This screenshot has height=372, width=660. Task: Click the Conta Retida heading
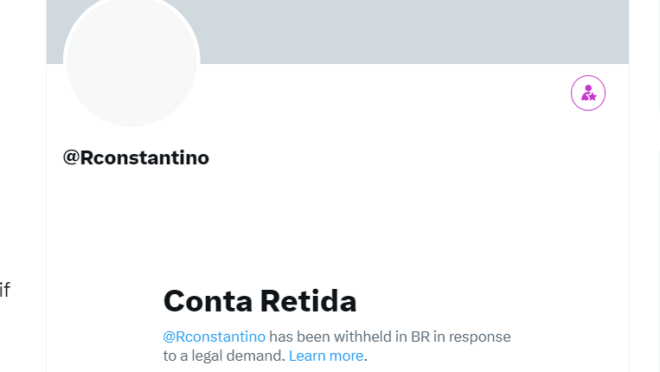click(x=260, y=301)
